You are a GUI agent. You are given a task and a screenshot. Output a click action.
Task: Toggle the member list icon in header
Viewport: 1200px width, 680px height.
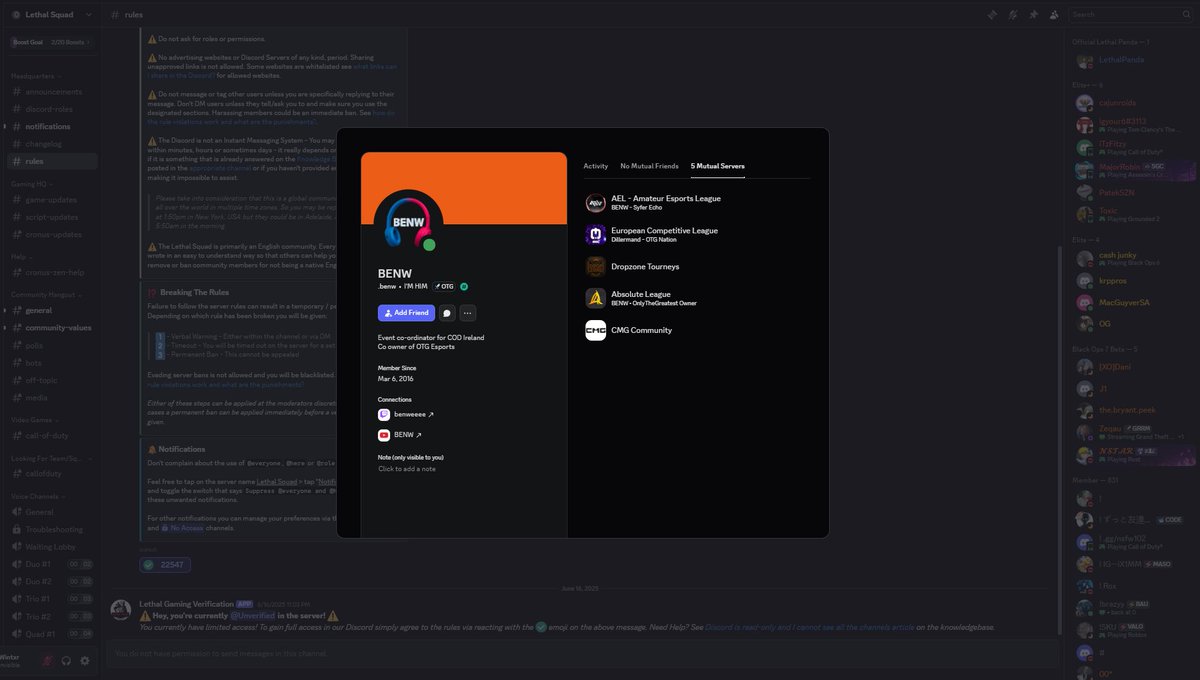[1054, 15]
